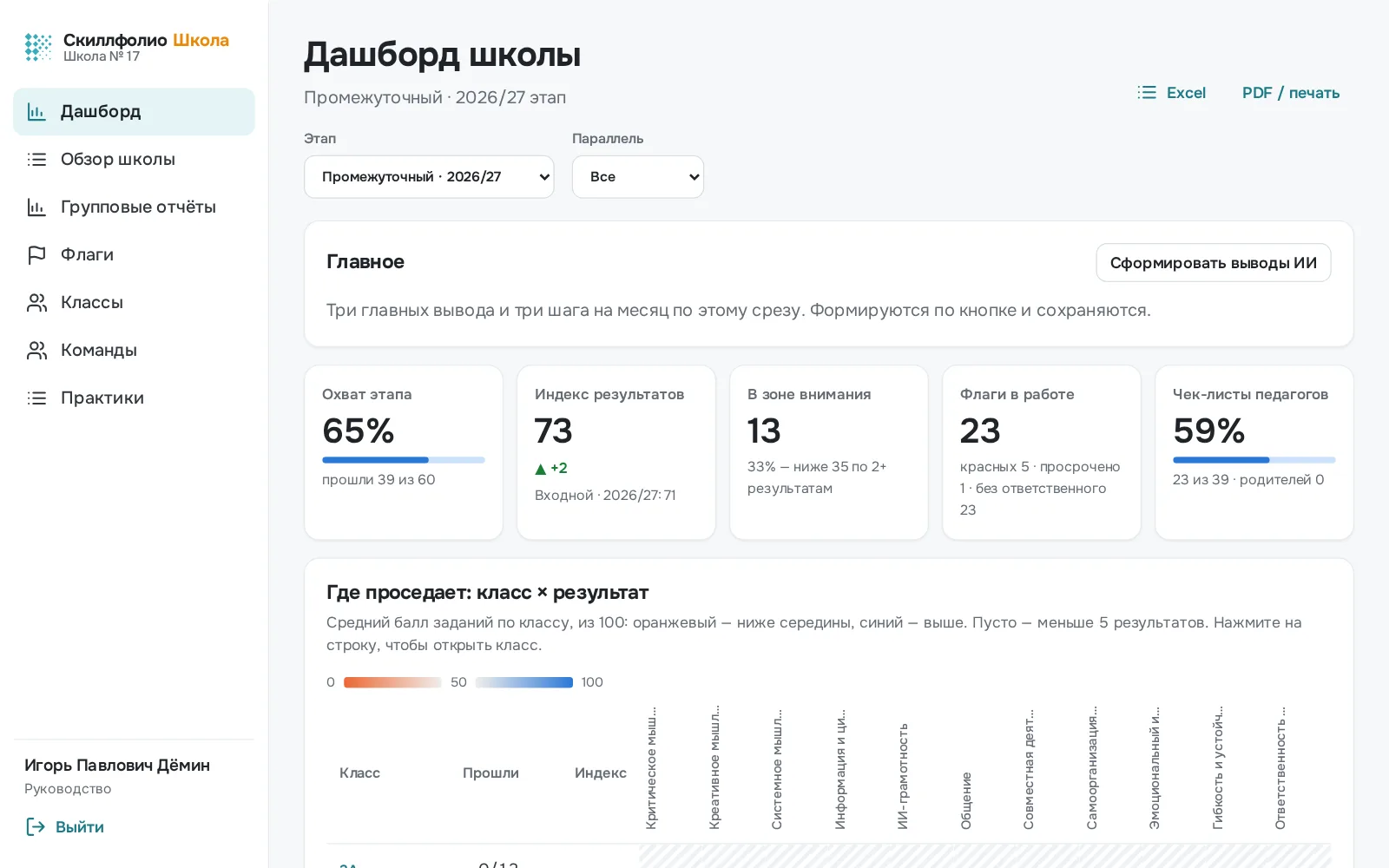Click Сформировать выводы ИИ button
This screenshot has width=1389, height=868.
coord(1213,263)
